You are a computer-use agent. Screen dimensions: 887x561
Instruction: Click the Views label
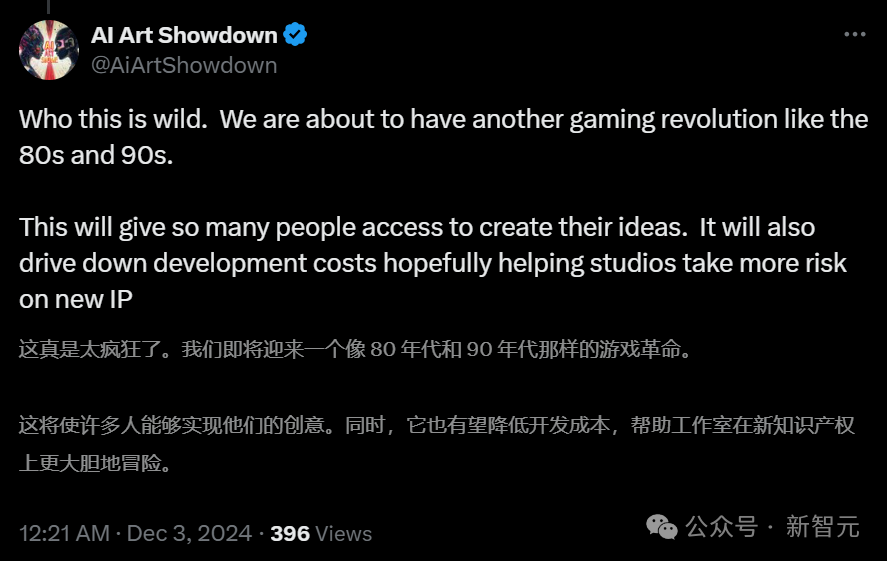[x=343, y=533]
